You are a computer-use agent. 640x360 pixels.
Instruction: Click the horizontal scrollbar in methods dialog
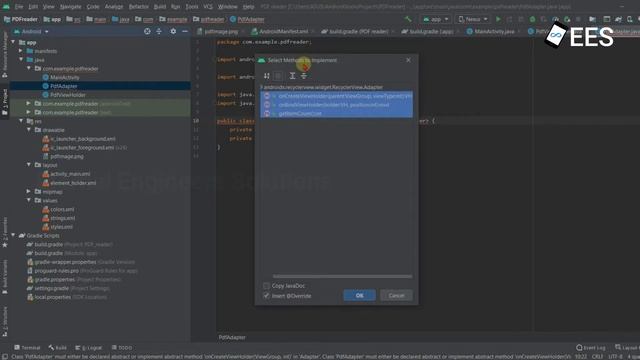(x=342, y=276)
